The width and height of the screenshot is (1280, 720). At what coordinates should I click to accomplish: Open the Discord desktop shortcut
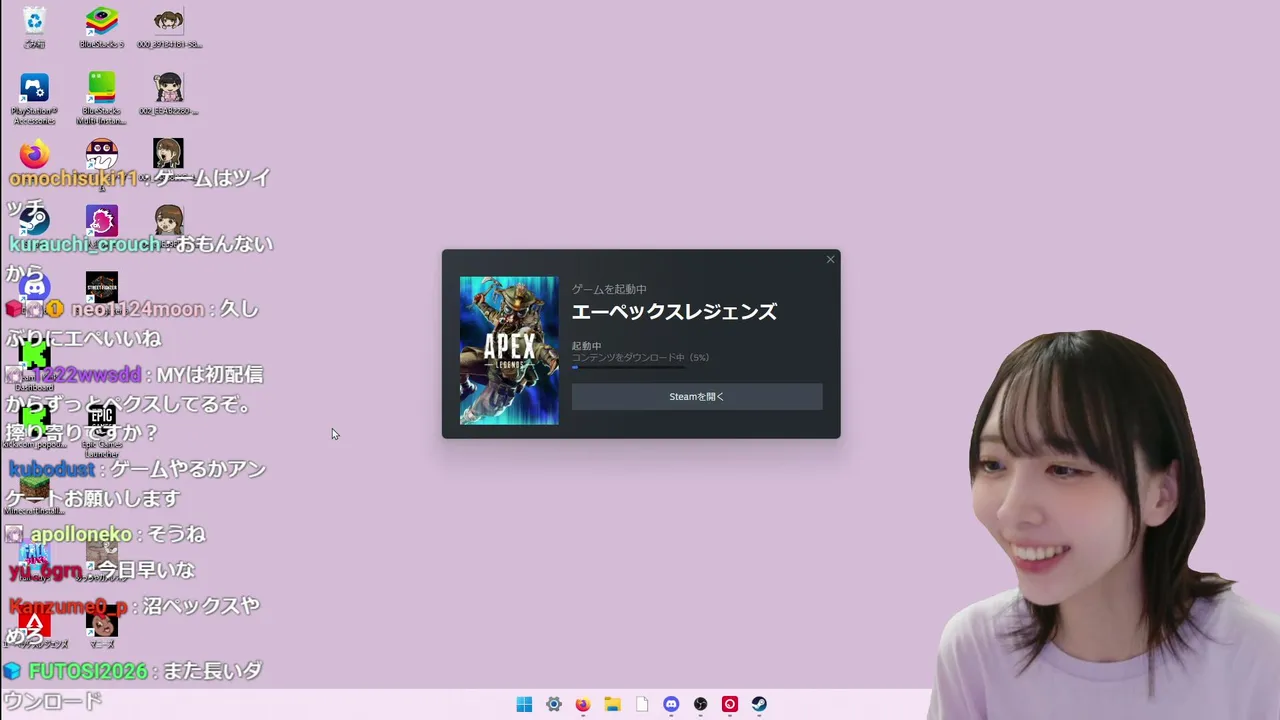pos(34,289)
